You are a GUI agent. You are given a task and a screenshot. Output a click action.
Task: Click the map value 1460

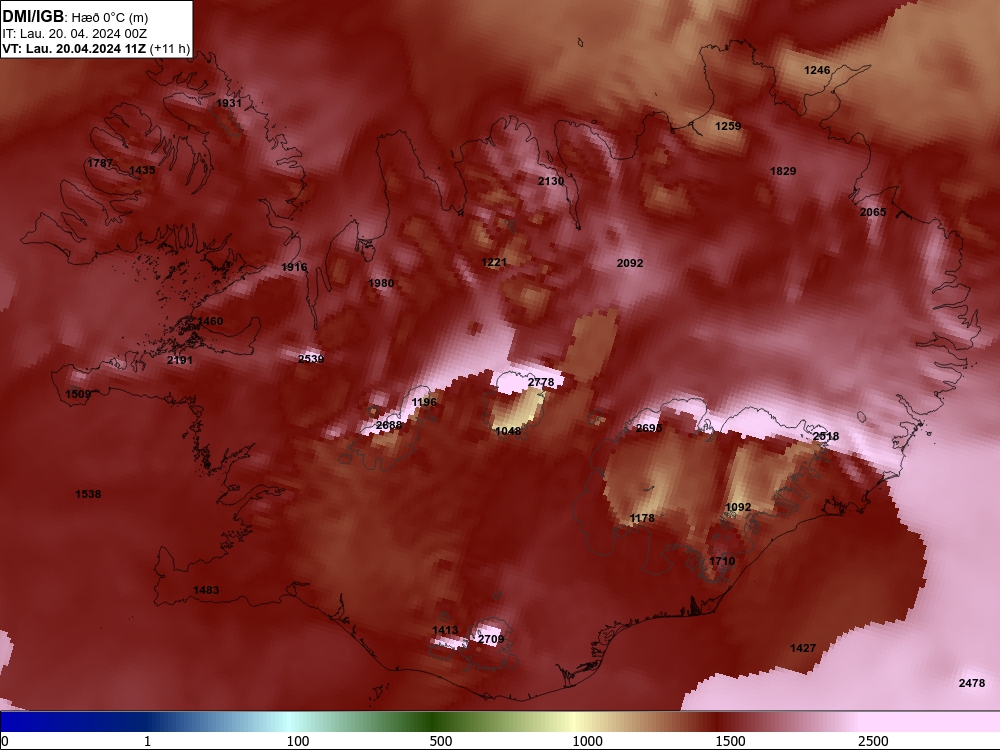click(x=210, y=321)
